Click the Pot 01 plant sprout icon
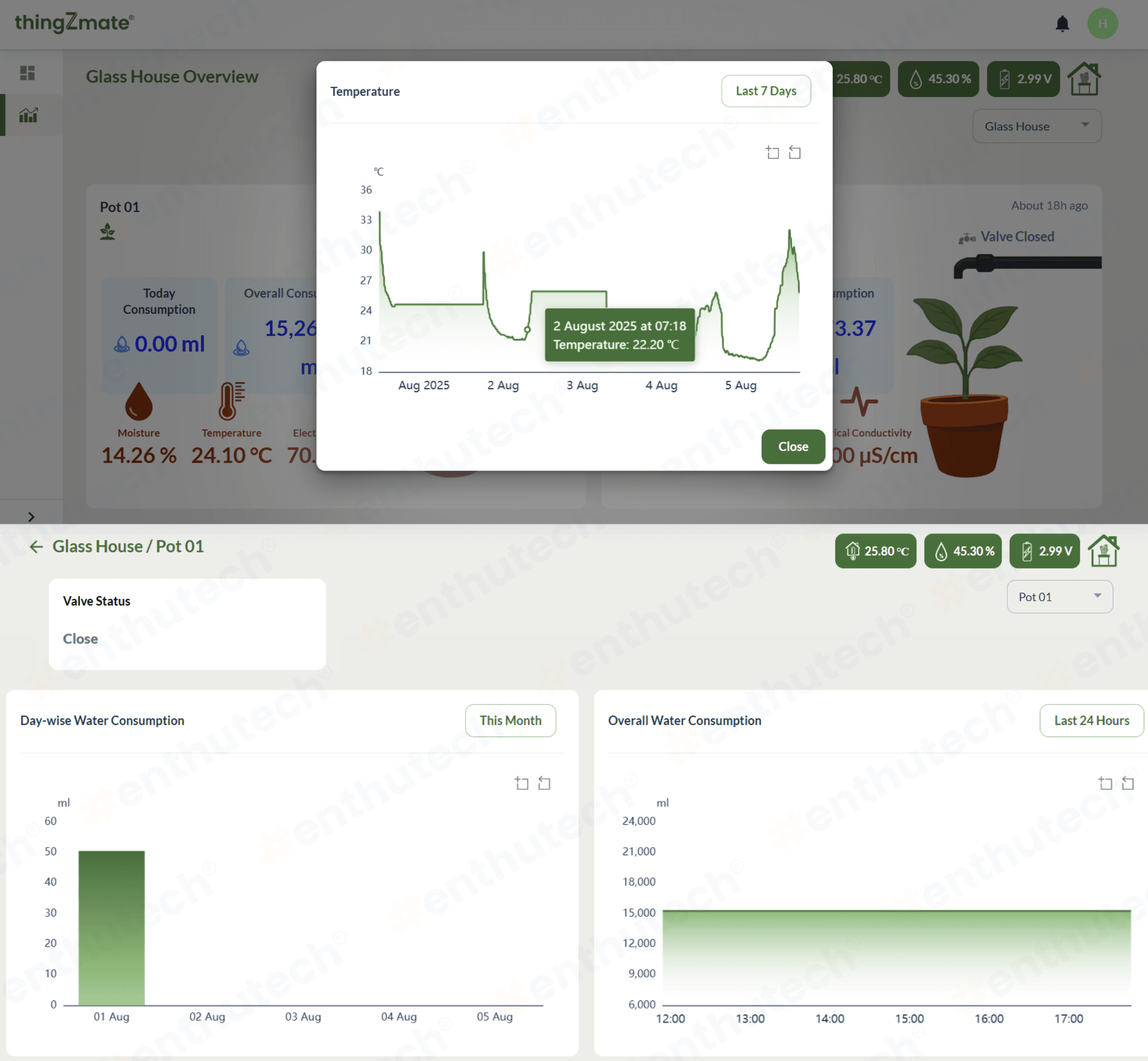Viewport: 1148px width, 1061px height. pyautogui.click(x=107, y=232)
